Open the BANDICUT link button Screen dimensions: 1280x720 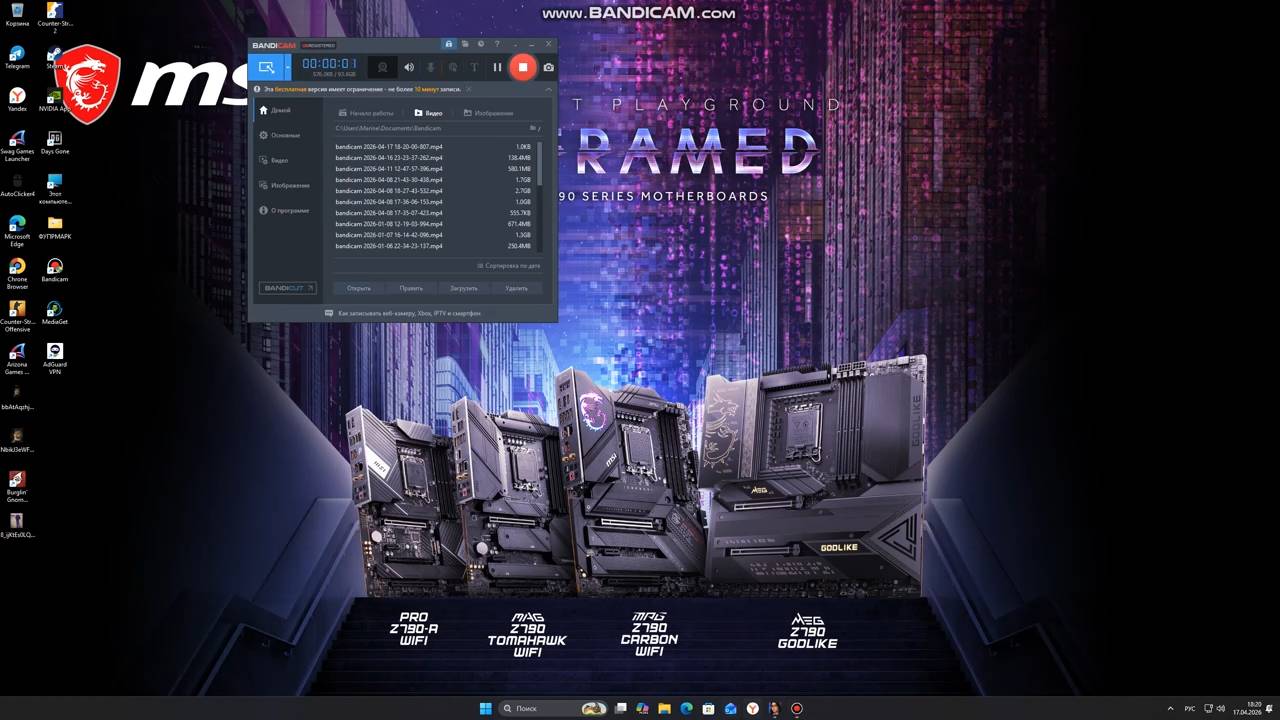click(x=288, y=288)
